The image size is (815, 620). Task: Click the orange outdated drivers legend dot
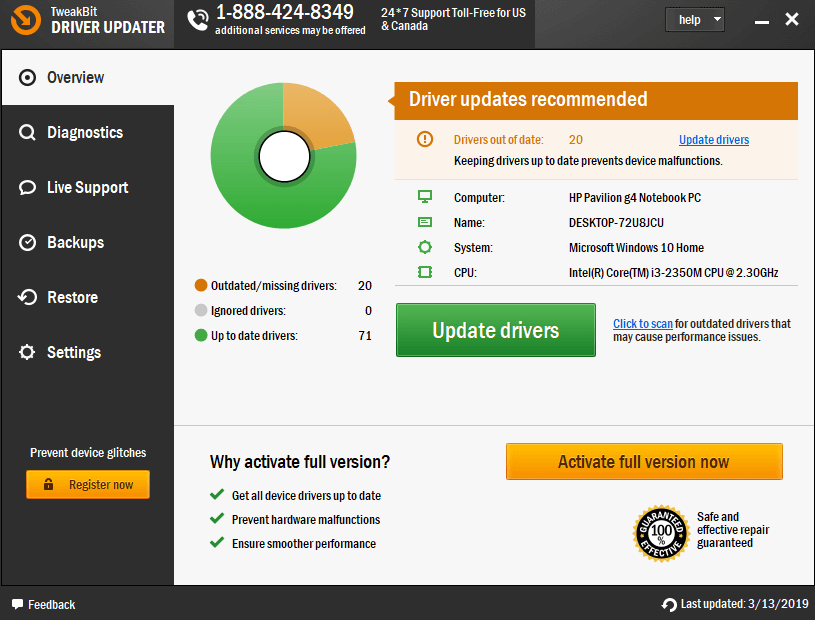click(x=201, y=285)
